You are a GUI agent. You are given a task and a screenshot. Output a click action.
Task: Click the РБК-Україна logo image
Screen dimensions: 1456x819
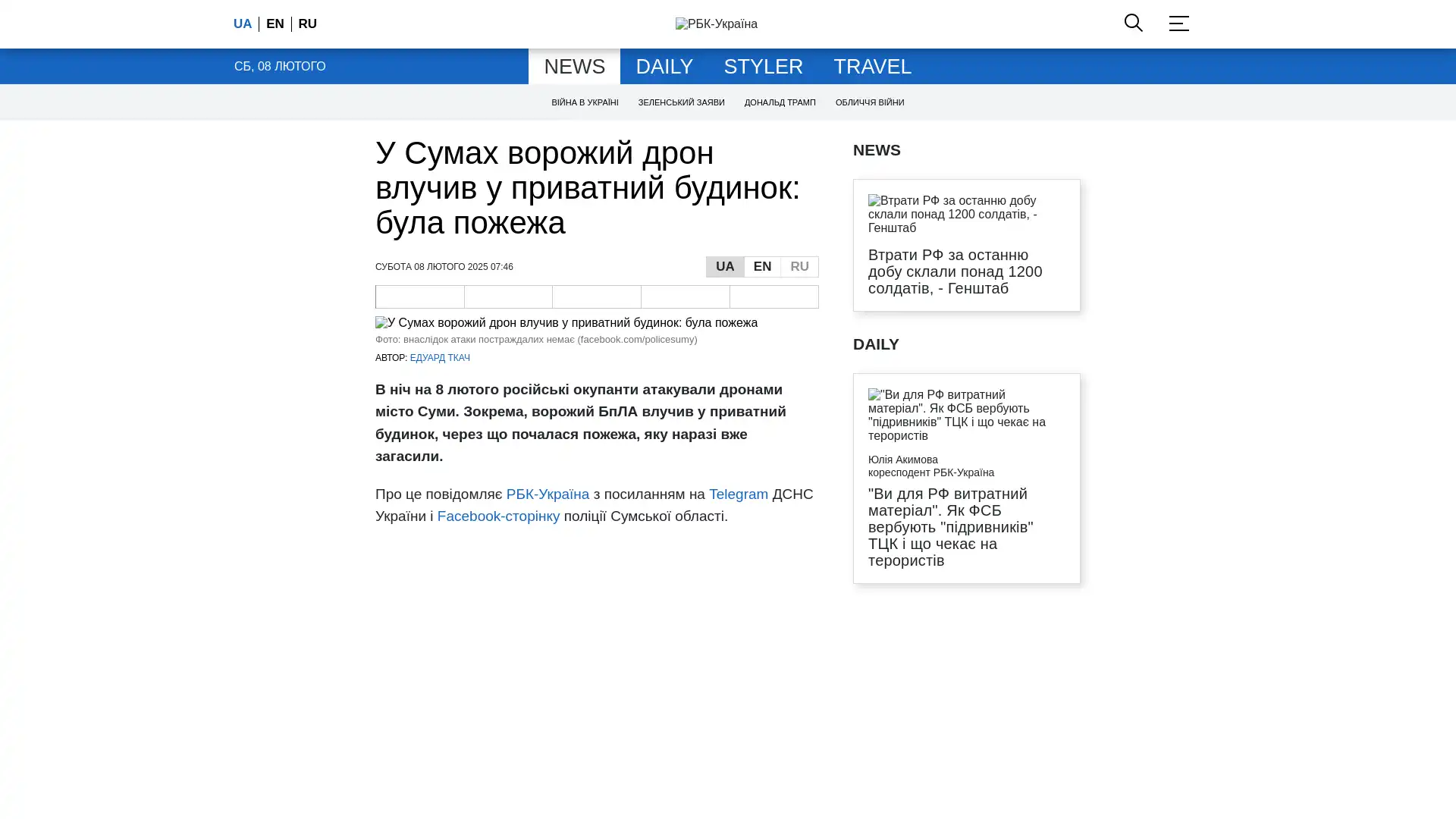pyautogui.click(x=716, y=24)
